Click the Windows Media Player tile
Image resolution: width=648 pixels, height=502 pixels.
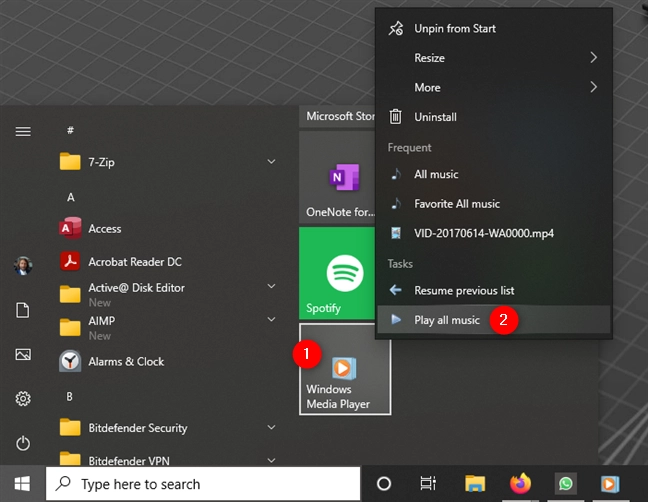(345, 369)
